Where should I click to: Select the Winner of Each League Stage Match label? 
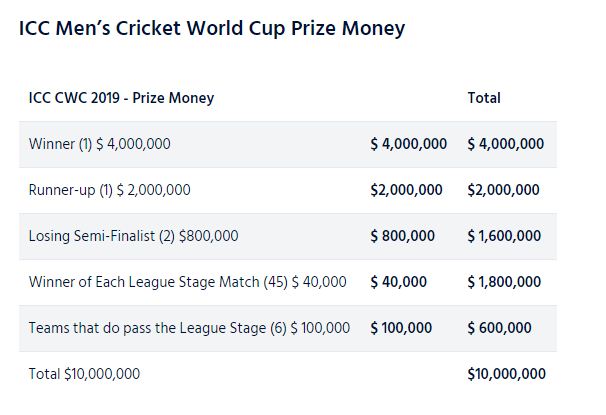[188, 282]
